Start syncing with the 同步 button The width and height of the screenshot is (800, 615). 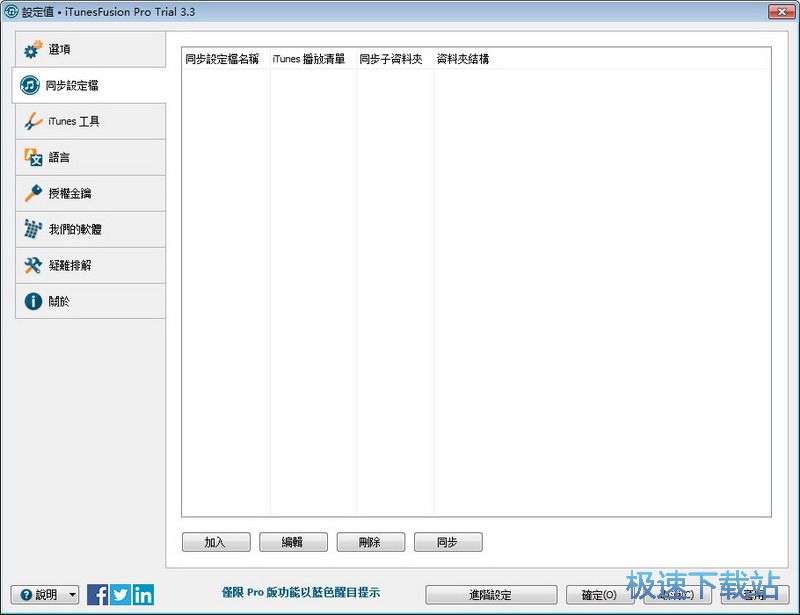point(447,541)
